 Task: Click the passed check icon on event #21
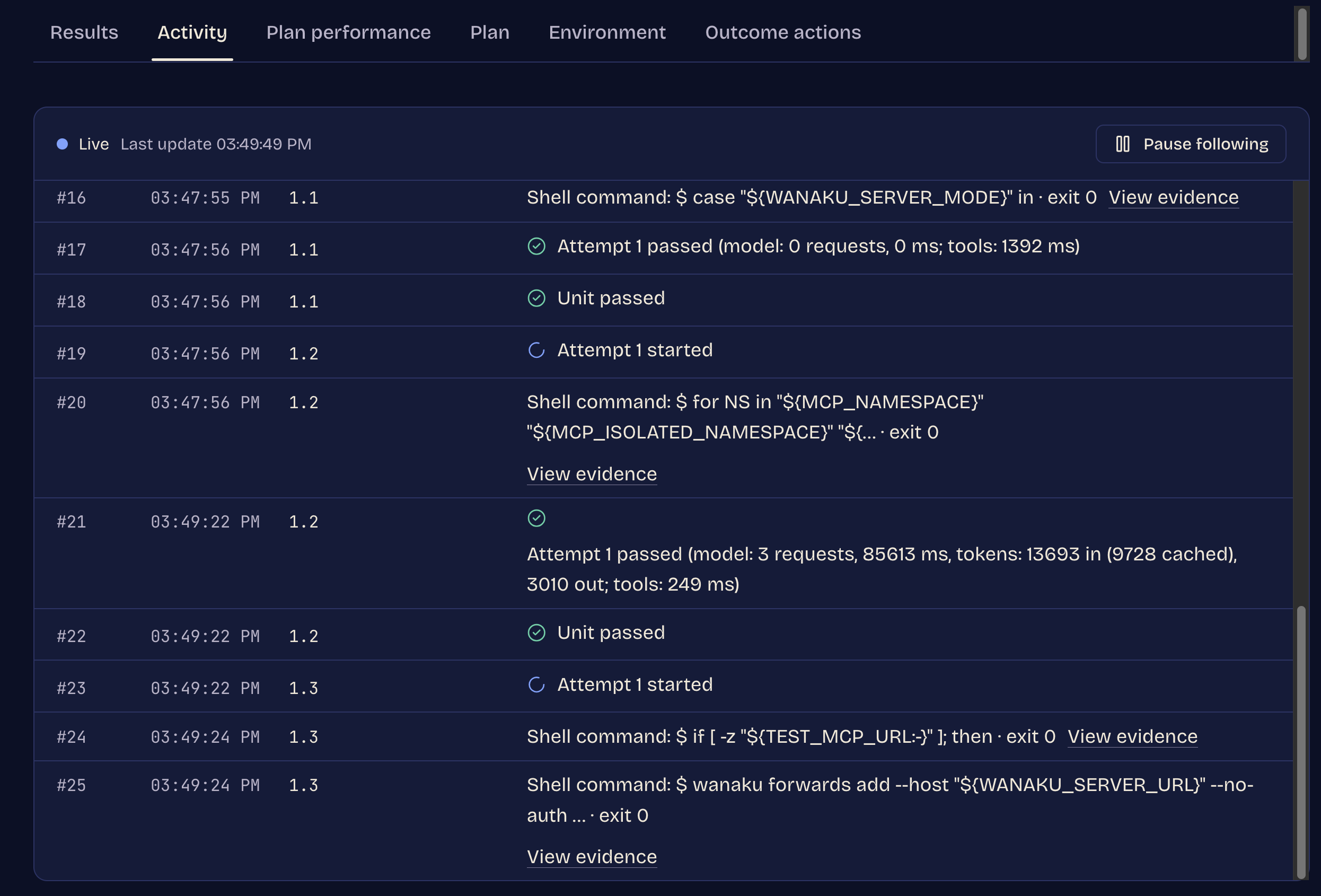click(x=536, y=519)
